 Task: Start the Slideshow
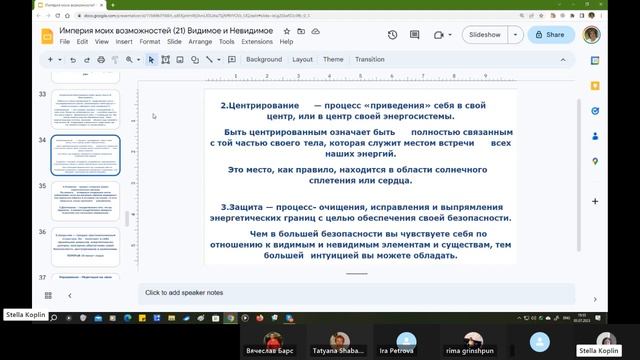pyautogui.click(x=485, y=35)
